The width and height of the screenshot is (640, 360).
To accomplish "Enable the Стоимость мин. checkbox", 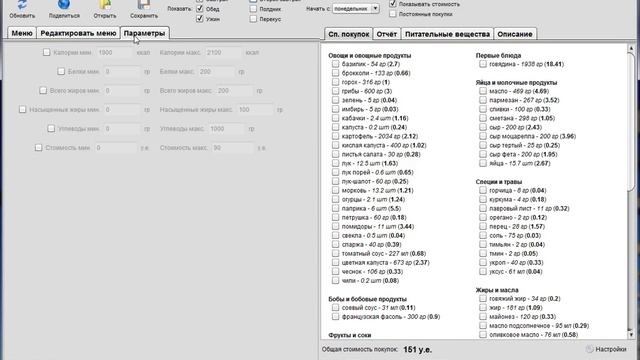I will [x=38, y=148].
